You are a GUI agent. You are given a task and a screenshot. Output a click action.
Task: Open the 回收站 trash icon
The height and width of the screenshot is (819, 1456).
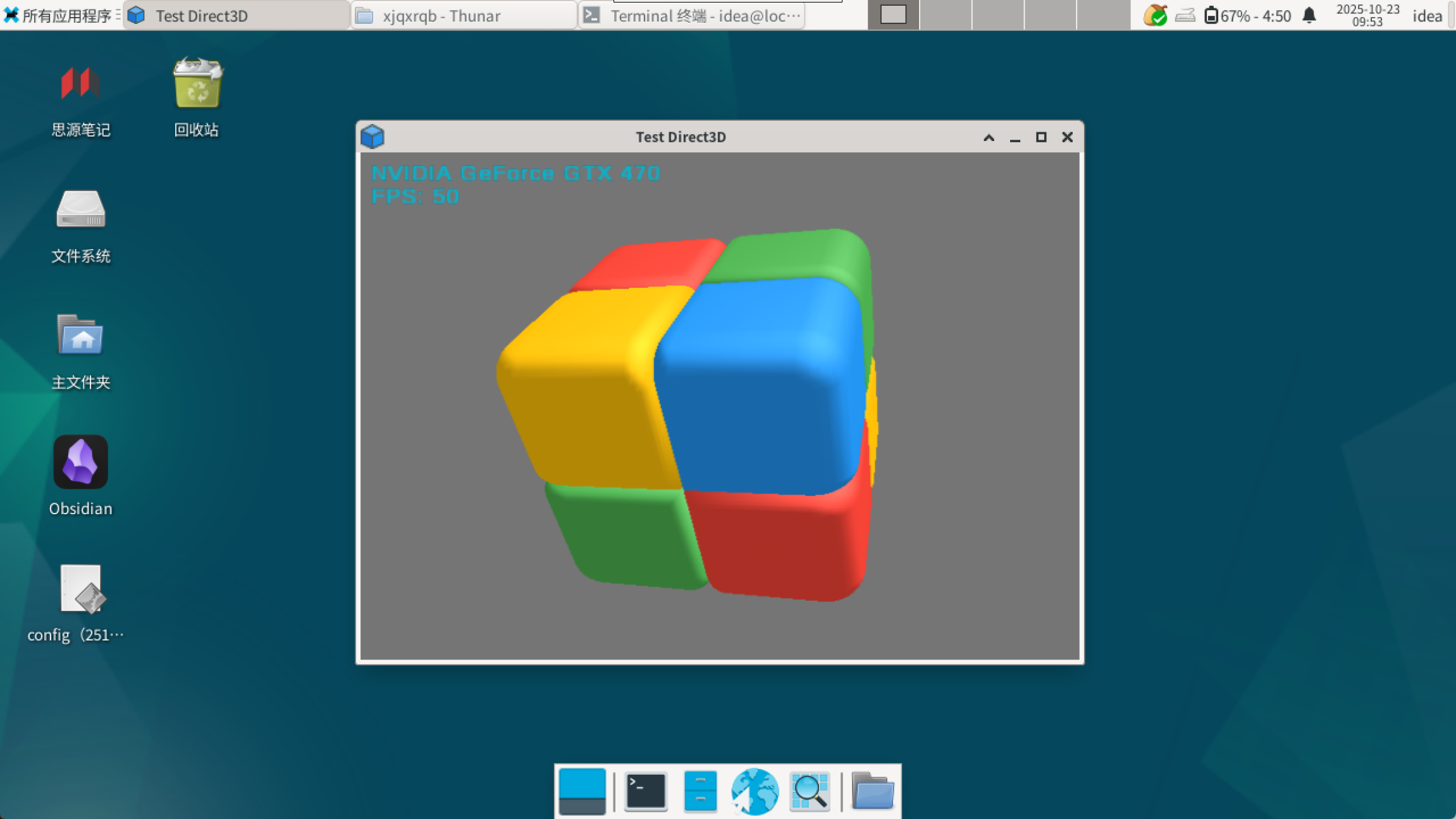[x=197, y=83]
